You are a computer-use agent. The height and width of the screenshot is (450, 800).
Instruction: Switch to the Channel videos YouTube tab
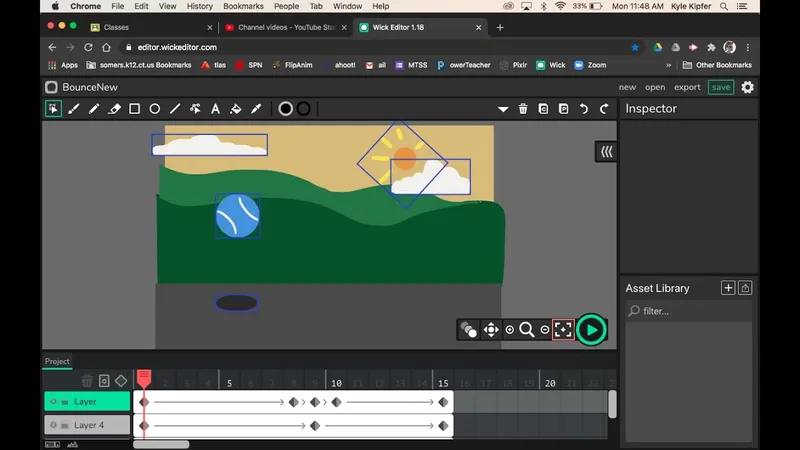click(281, 27)
